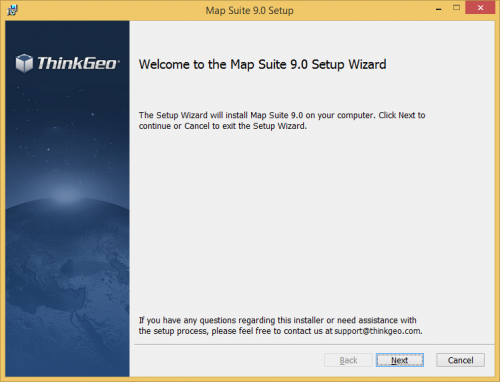This screenshot has width=500, height=382.
Task: Minimize the Map Suite 9.0 Setup window
Action: (x=439, y=9)
